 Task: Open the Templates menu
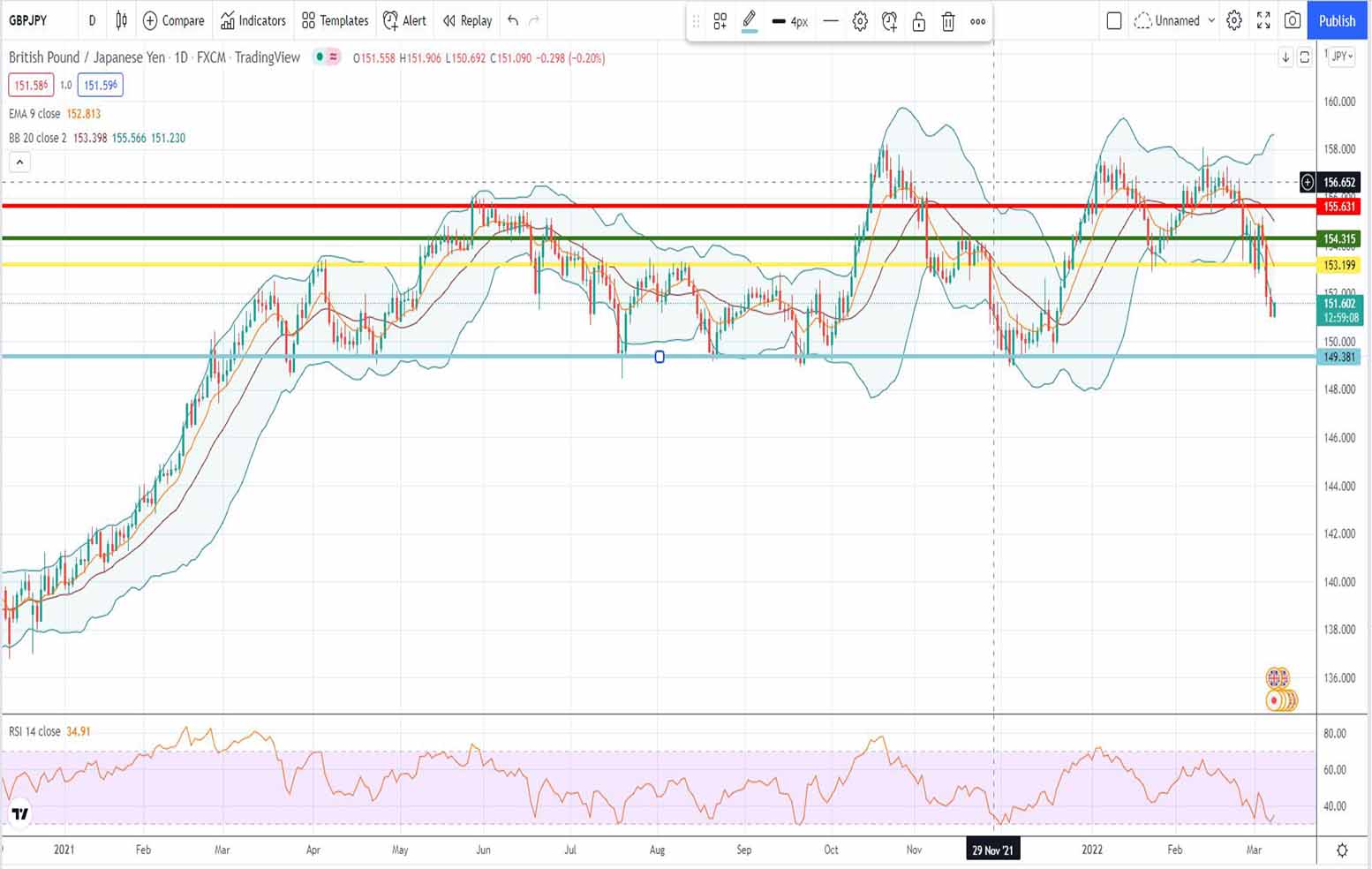(335, 20)
